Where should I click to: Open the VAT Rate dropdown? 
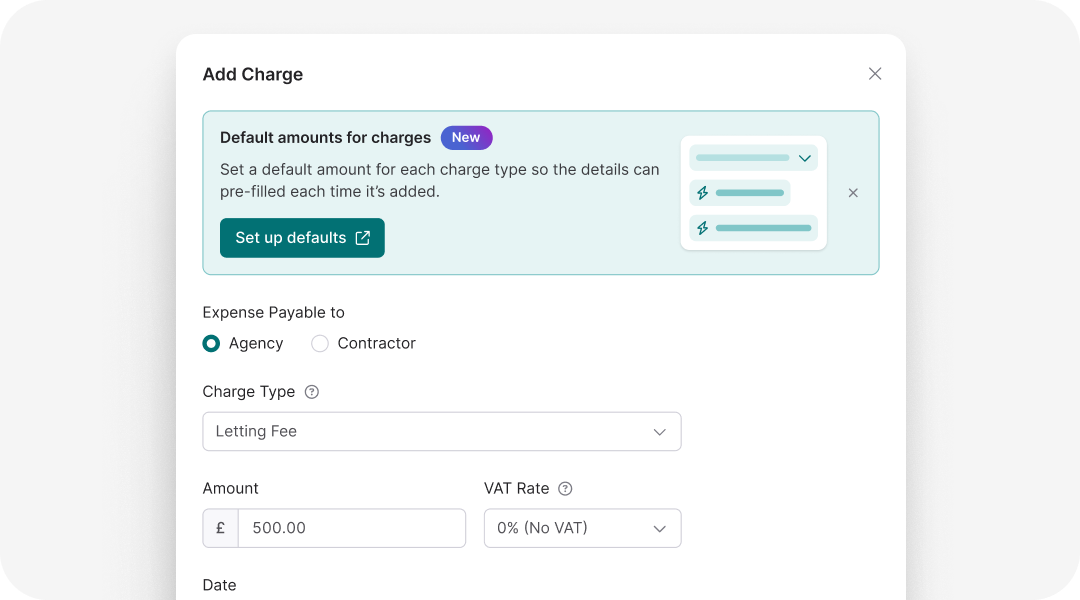(x=582, y=528)
